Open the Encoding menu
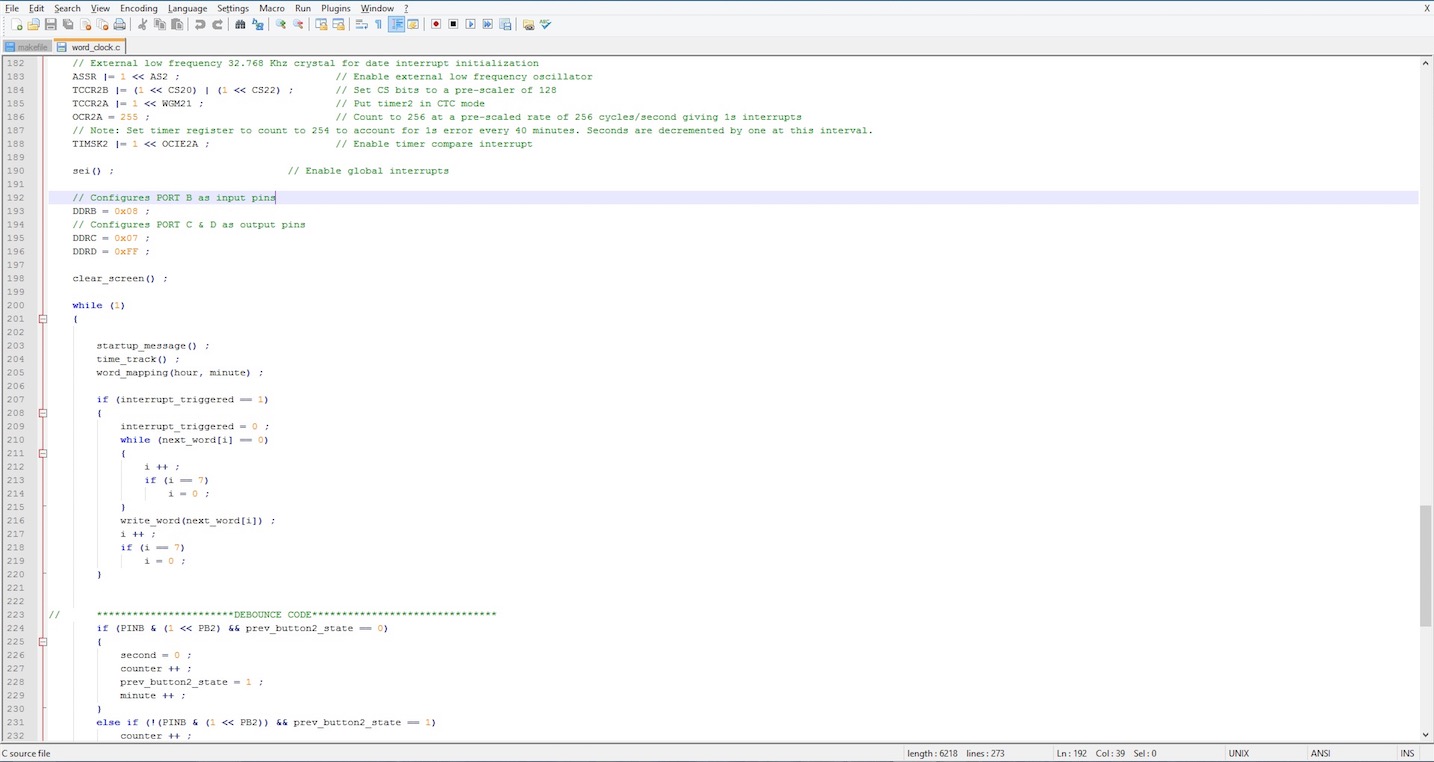Viewport: 1434px width, 762px height. pos(138,8)
